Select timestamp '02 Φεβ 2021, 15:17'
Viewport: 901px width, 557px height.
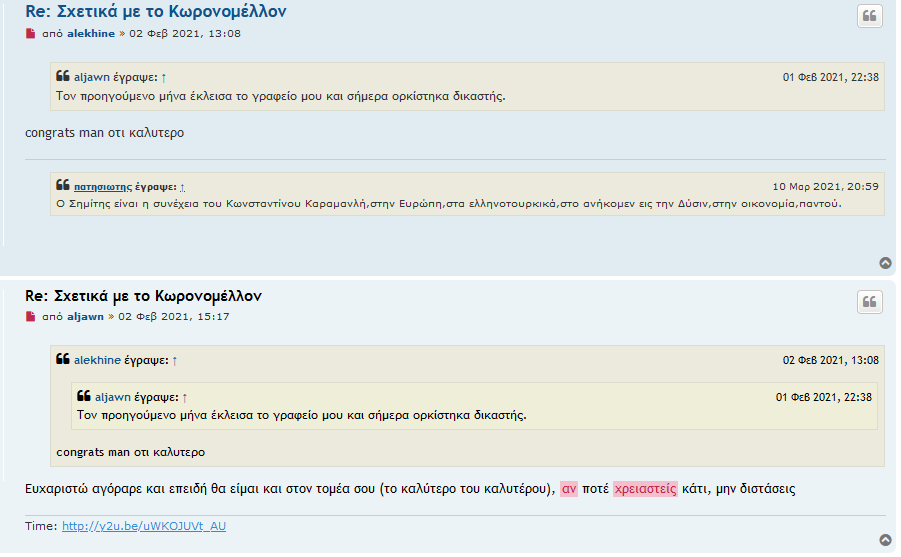click(x=174, y=317)
